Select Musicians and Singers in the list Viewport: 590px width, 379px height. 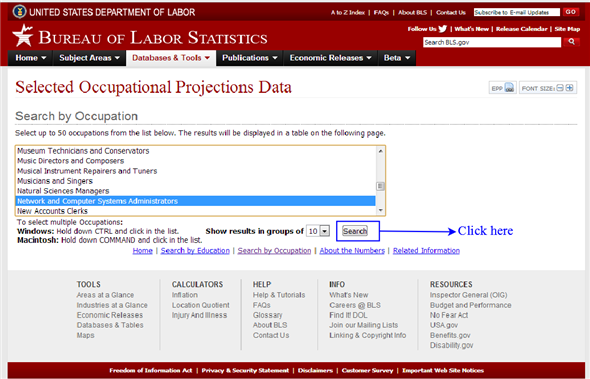pos(195,181)
